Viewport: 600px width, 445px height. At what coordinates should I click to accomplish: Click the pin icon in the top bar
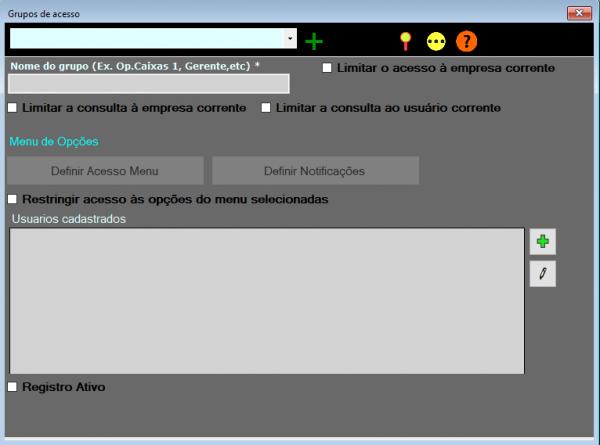click(x=405, y=41)
